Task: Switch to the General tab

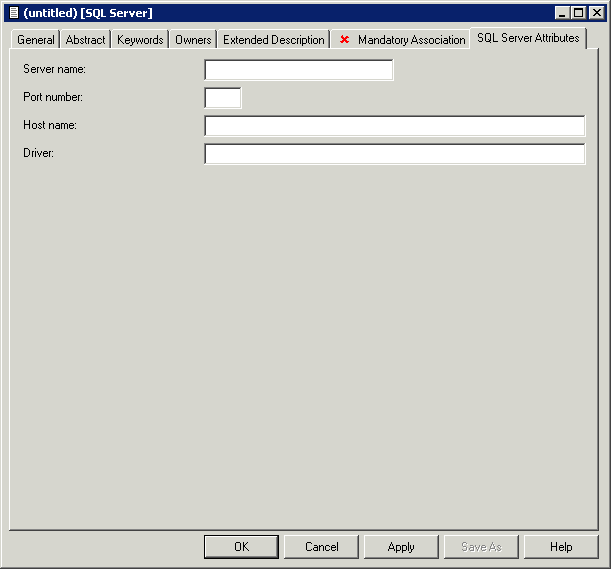Action: (36, 40)
